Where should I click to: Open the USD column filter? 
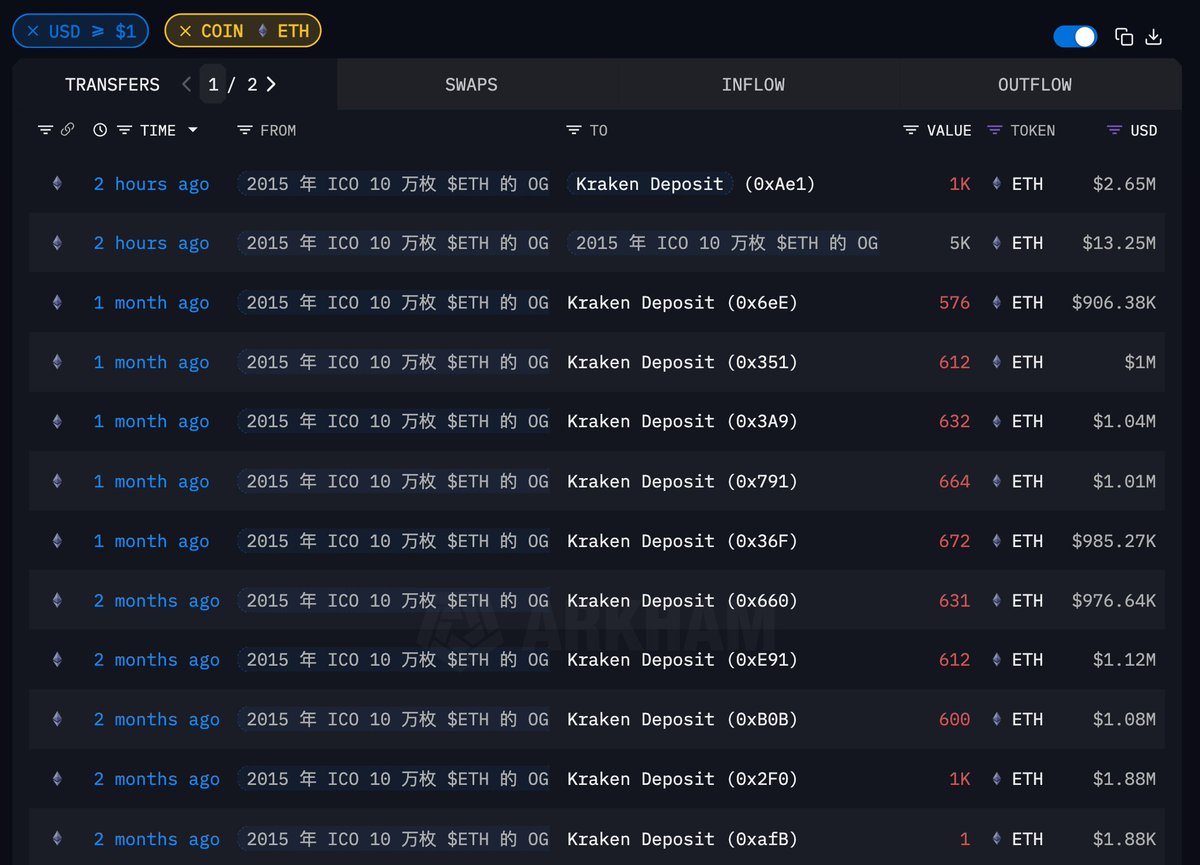[1115, 130]
